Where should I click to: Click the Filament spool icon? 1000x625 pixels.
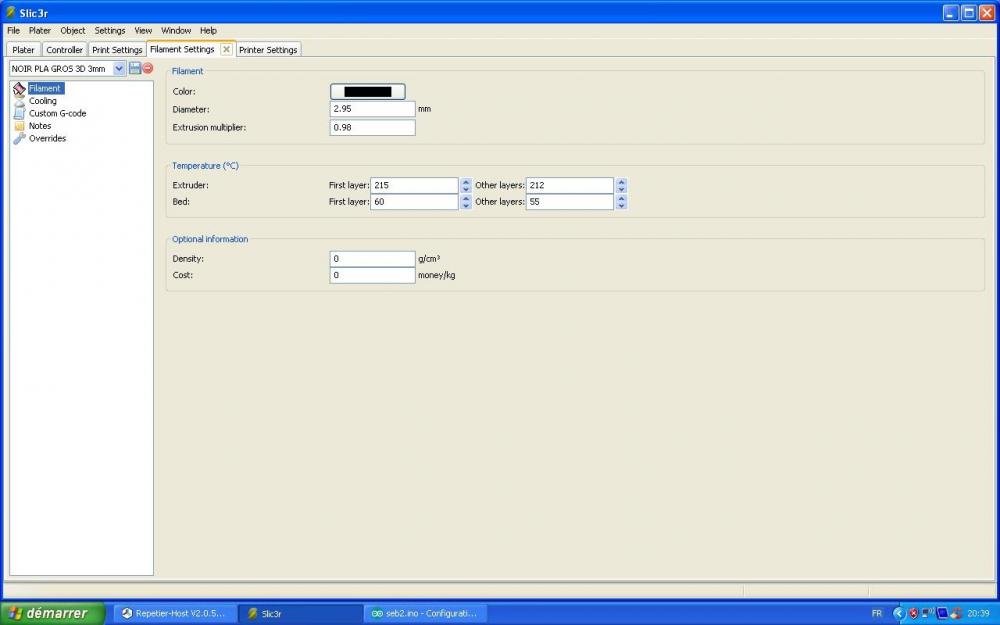pyautogui.click(x=19, y=89)
